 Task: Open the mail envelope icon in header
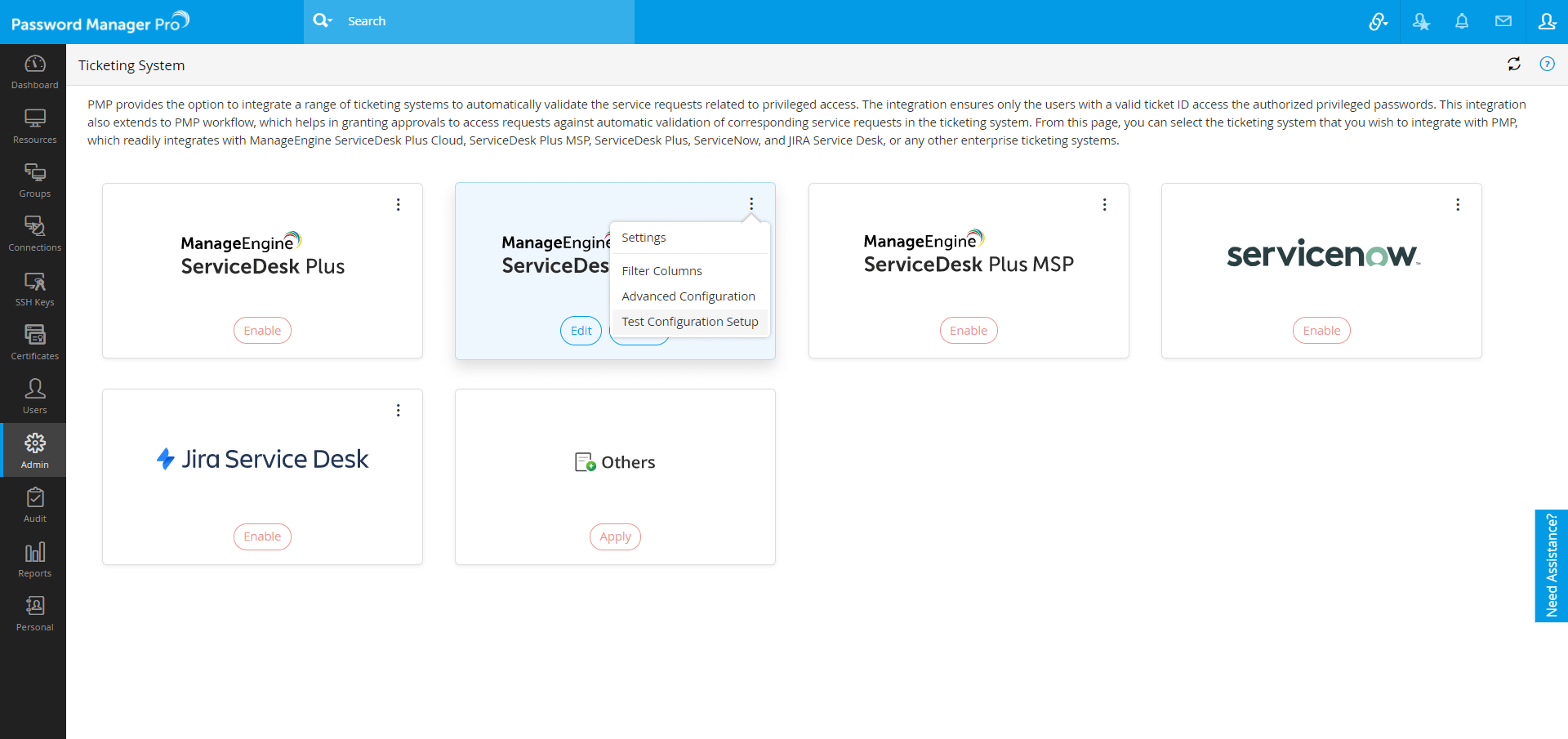pyautogui.click(x=1503, y=21)
